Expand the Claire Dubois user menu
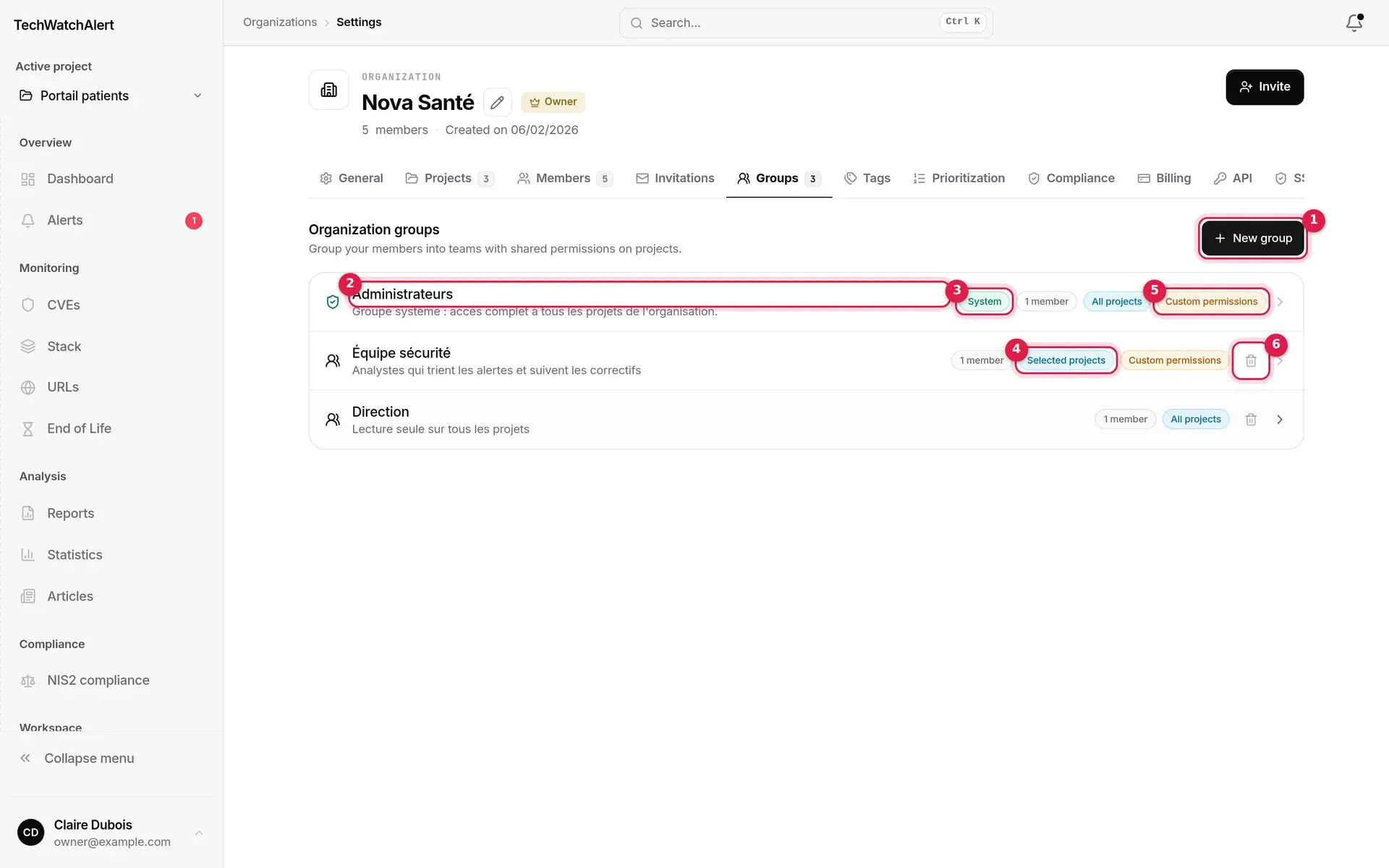1389x868 pixels. pyautogui.click(x=111, y=833)
